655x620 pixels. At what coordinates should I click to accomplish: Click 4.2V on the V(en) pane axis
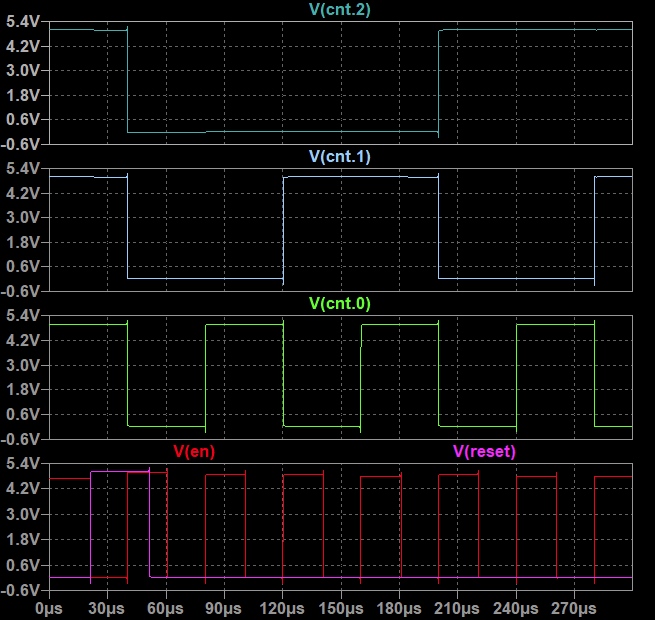pos(22,489)
